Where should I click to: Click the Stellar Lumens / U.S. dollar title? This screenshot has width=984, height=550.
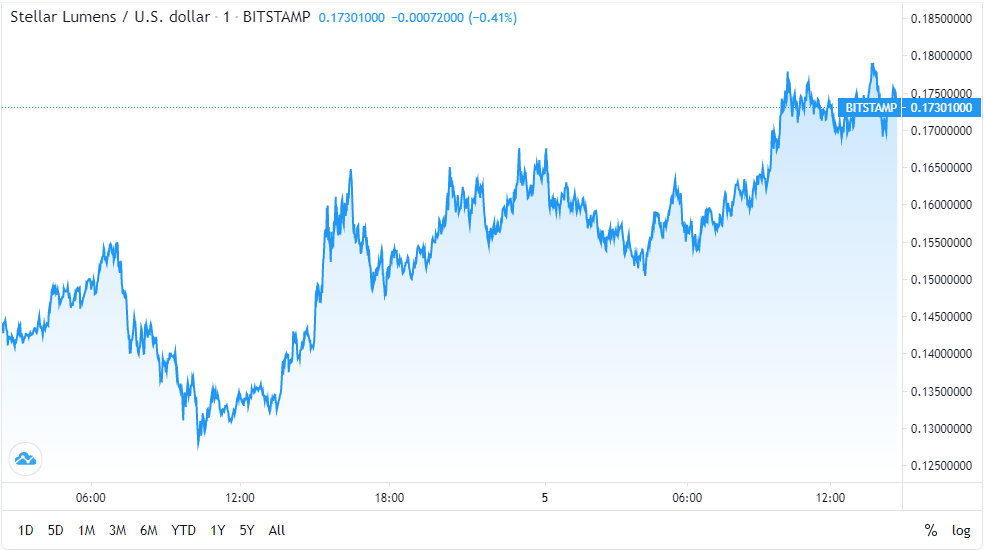[x=110, y=18]
